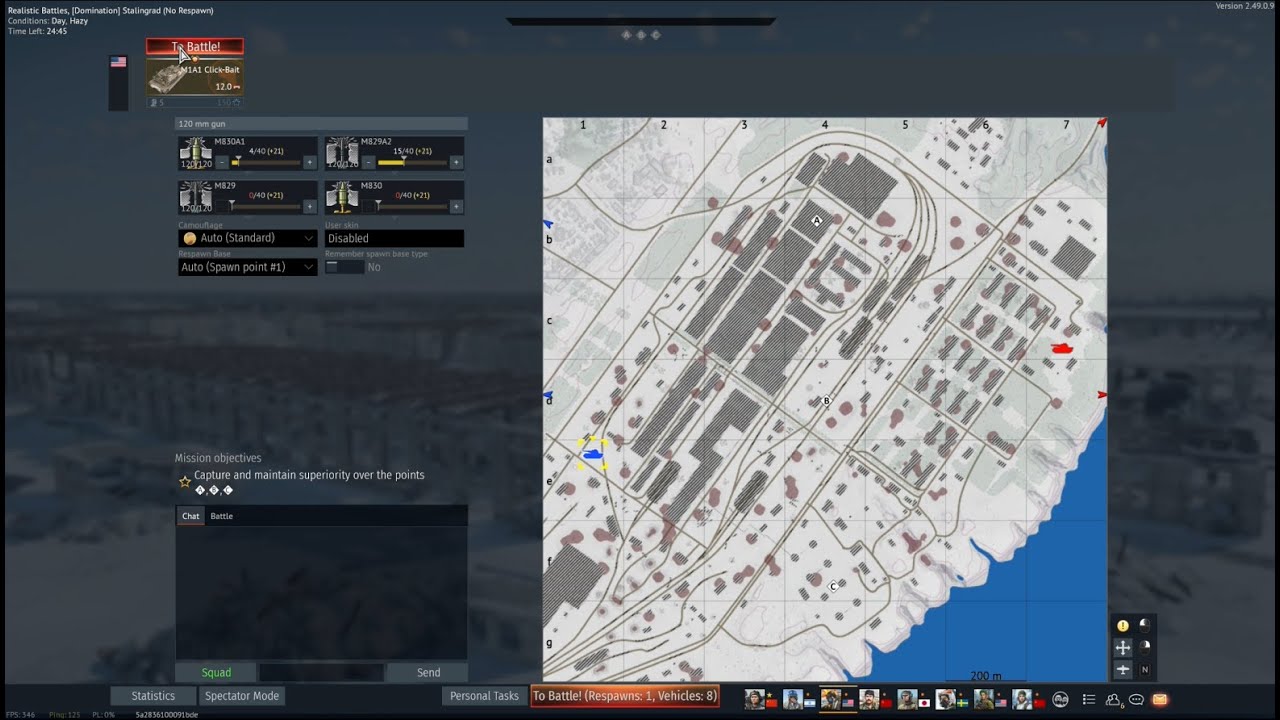
Task: Select the highlighted crew portrait beside USA flag
Action: click(x=831, y=699)
